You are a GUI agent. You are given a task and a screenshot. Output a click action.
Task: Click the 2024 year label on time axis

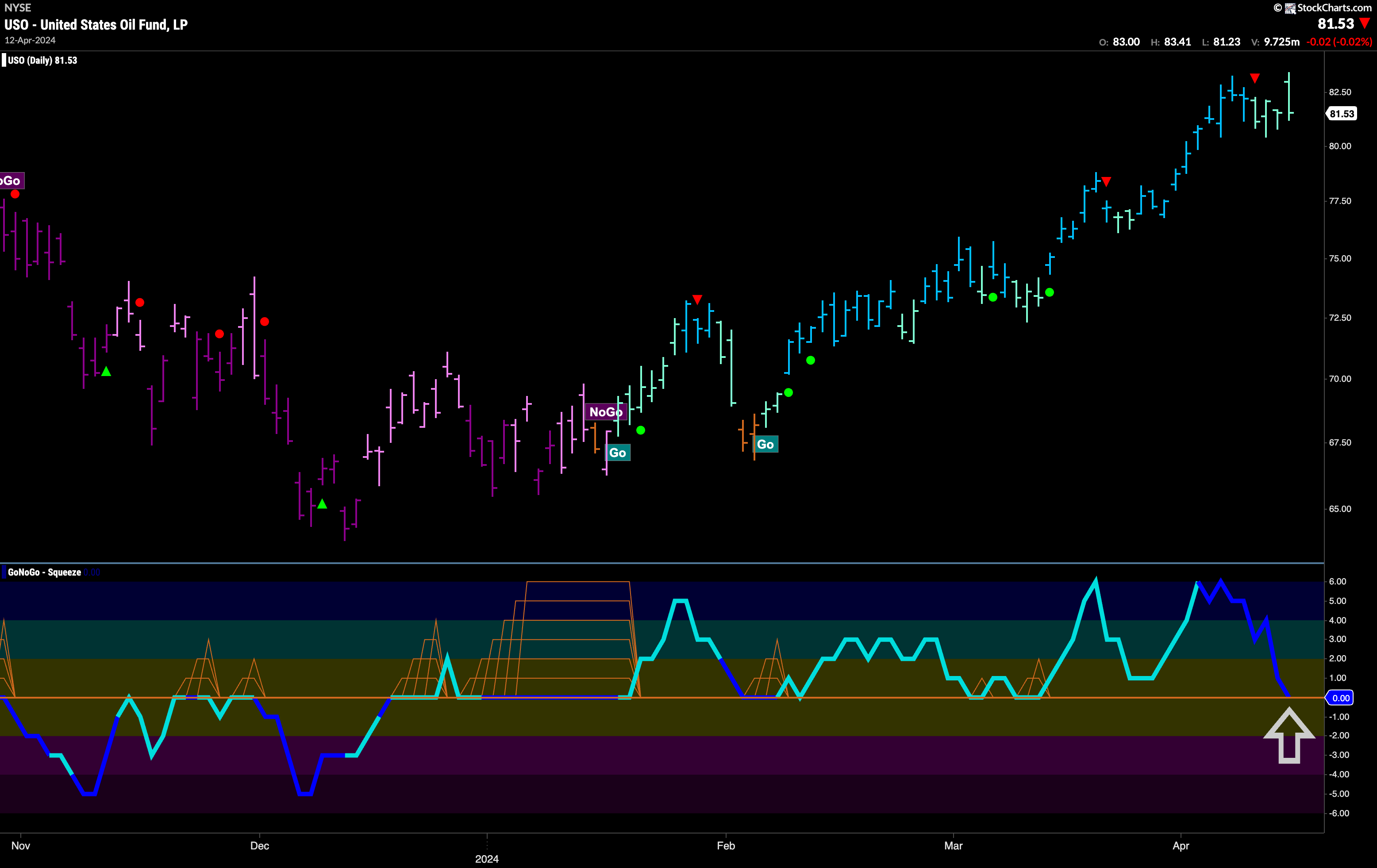(x=487, y=859)
